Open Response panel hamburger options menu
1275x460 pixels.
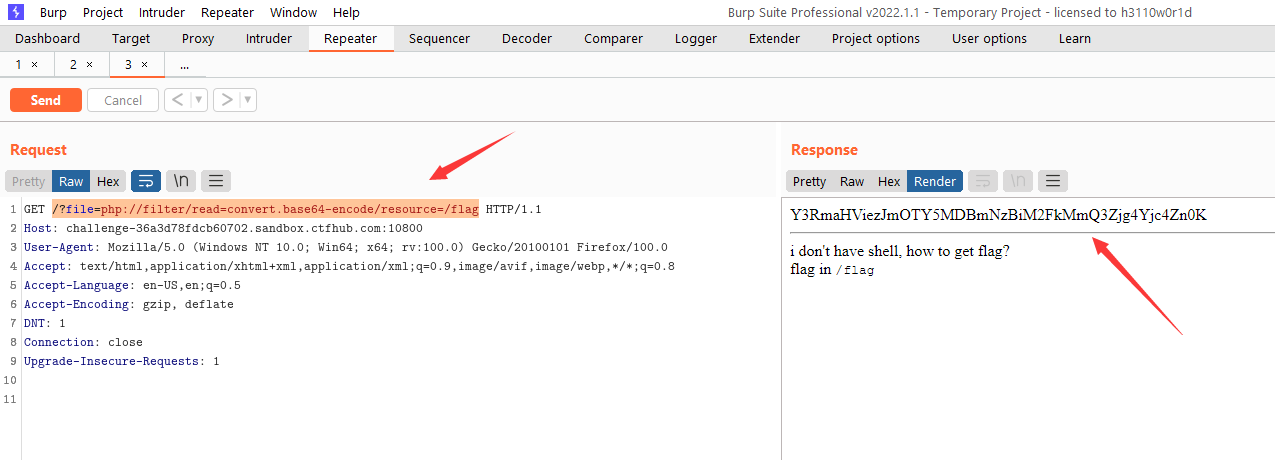coord(1053,181)
